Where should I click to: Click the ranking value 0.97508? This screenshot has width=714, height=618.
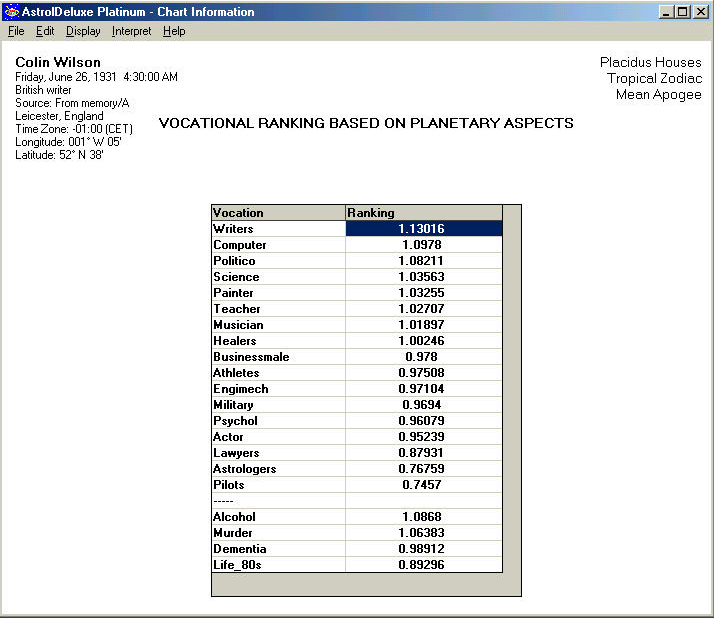(x=424, y=373)
